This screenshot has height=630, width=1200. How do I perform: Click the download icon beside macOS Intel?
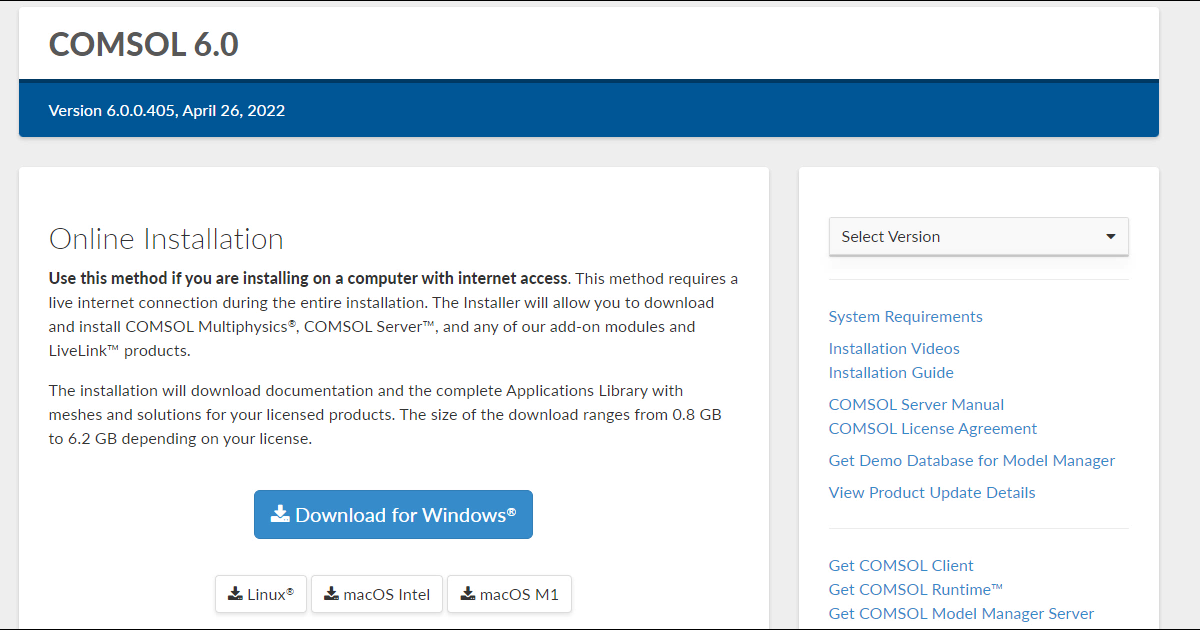(x=331, y=593)
